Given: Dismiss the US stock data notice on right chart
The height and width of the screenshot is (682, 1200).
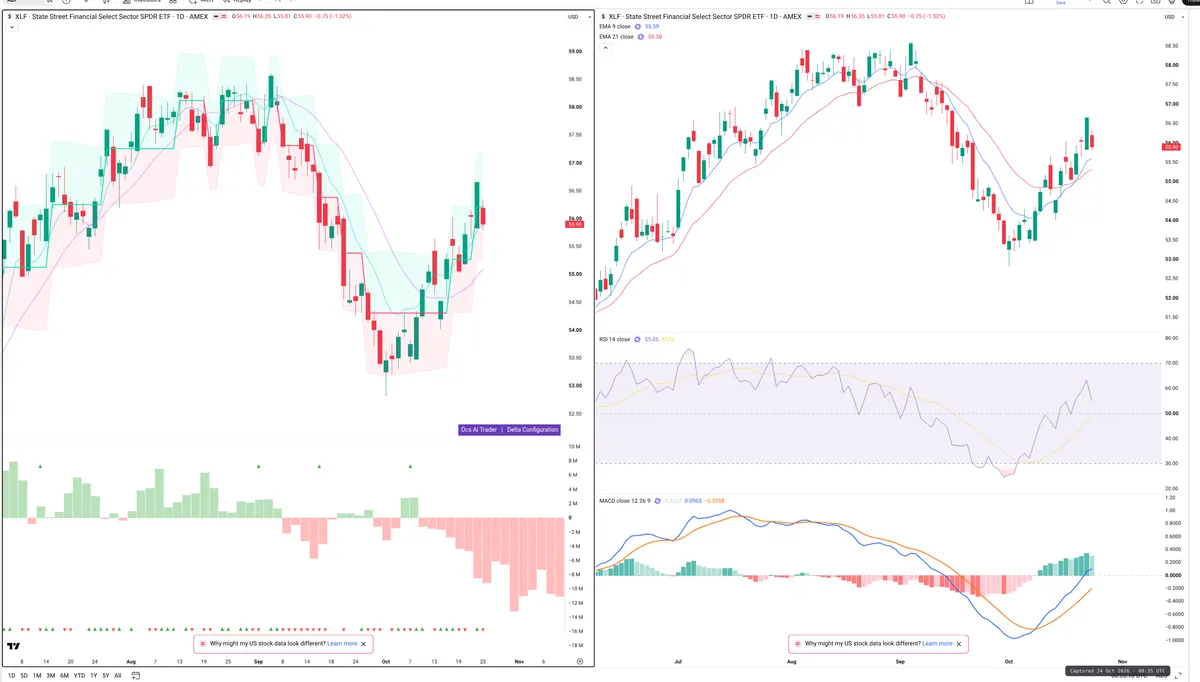Looking at the screenshot, I should [x=960, y=644].
